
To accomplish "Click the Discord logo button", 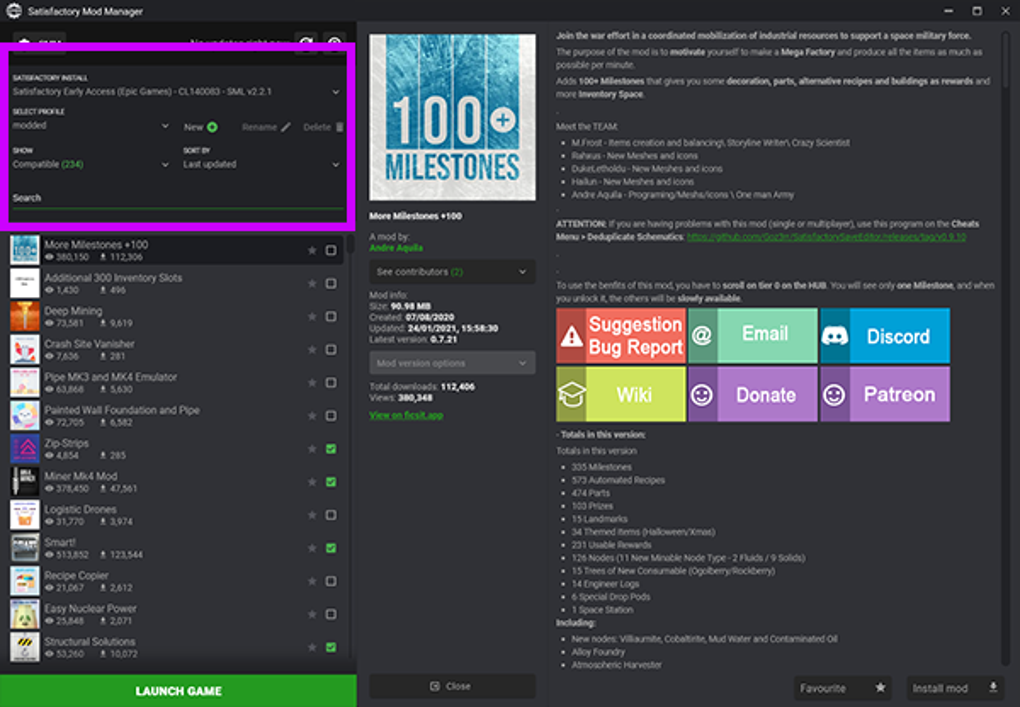I will pyautogui.click(x=885, y=336).
